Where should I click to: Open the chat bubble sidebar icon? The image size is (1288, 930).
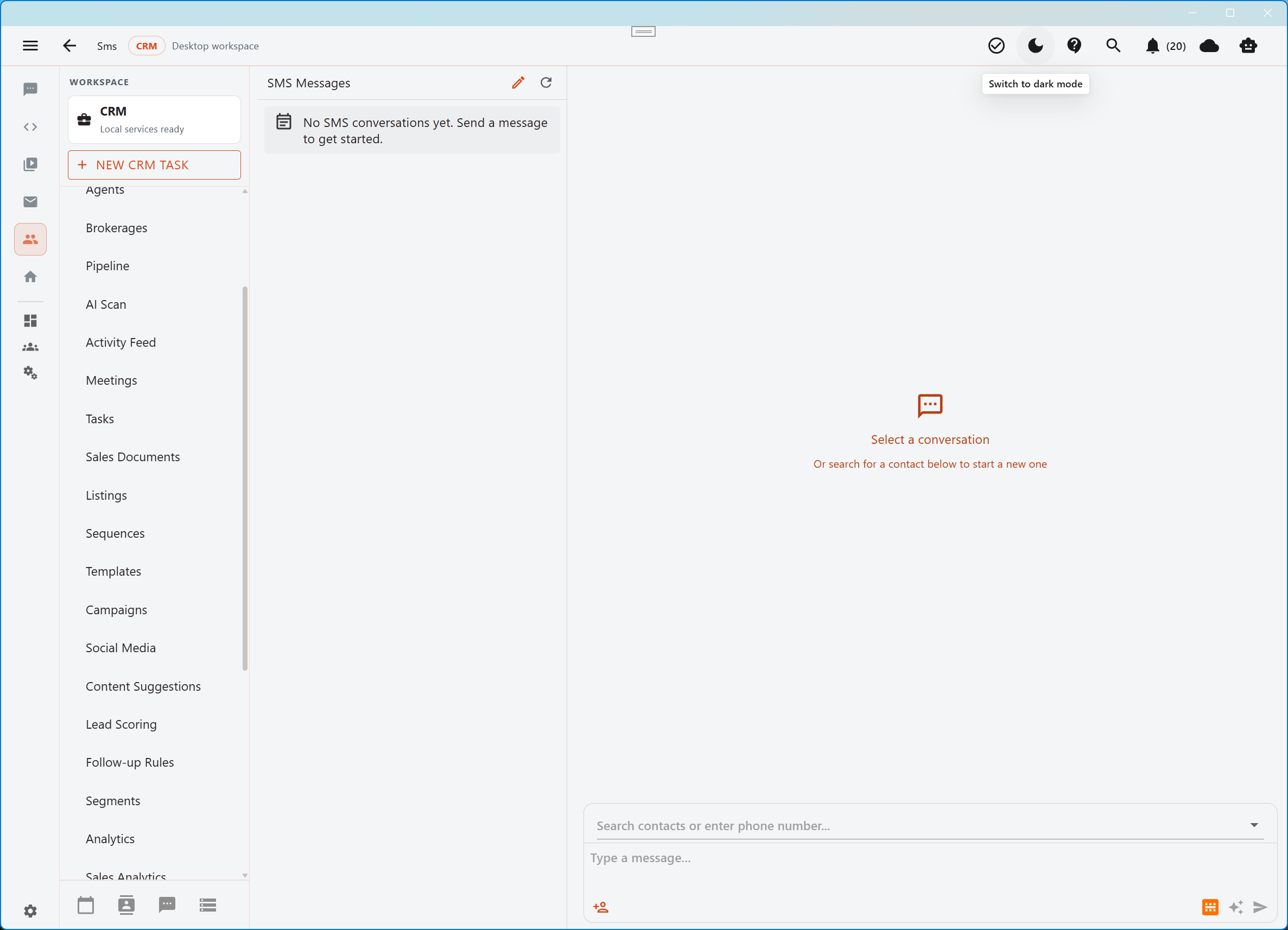(30, 89)
